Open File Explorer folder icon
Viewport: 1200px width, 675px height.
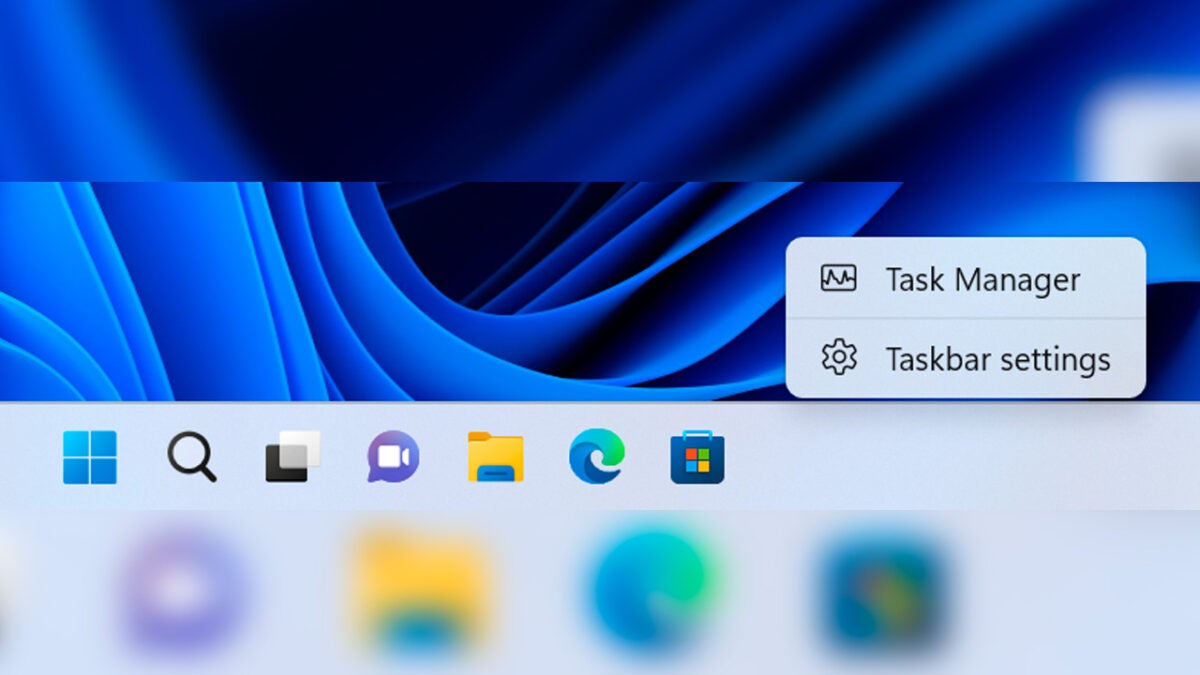tap(496, 457)
